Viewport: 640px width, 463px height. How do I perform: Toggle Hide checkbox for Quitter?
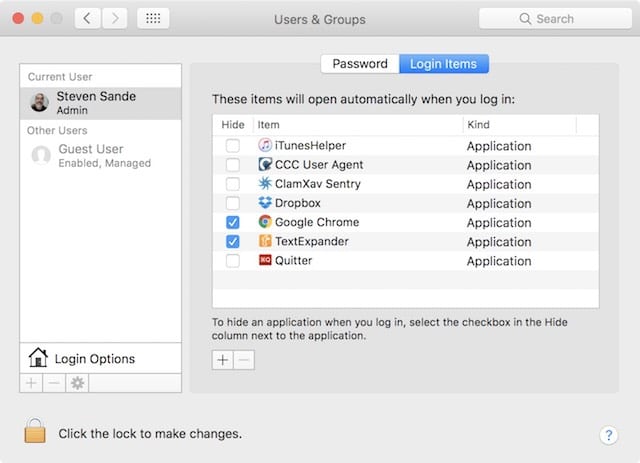pyautogui.click(x=232, y=261)
